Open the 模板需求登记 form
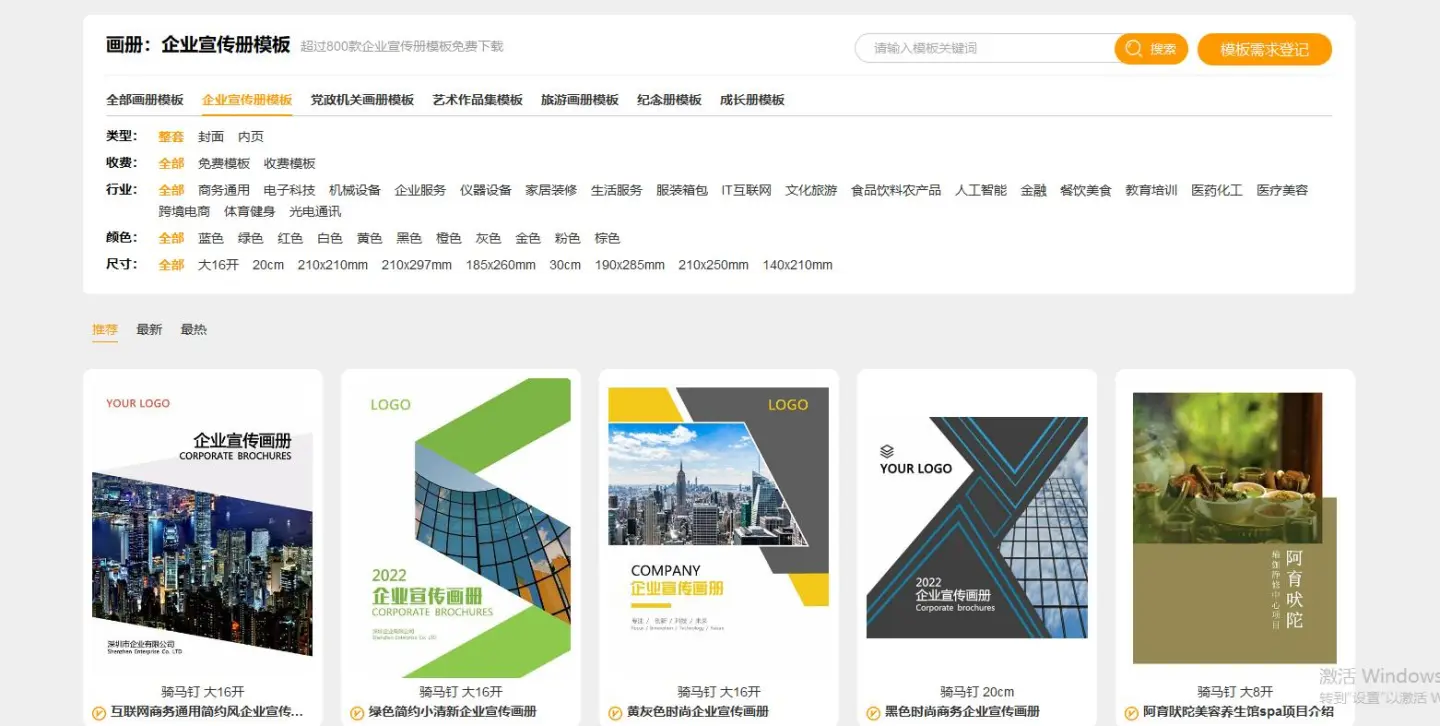Viewport: 1440px width, 726px height. [1264, 49]
